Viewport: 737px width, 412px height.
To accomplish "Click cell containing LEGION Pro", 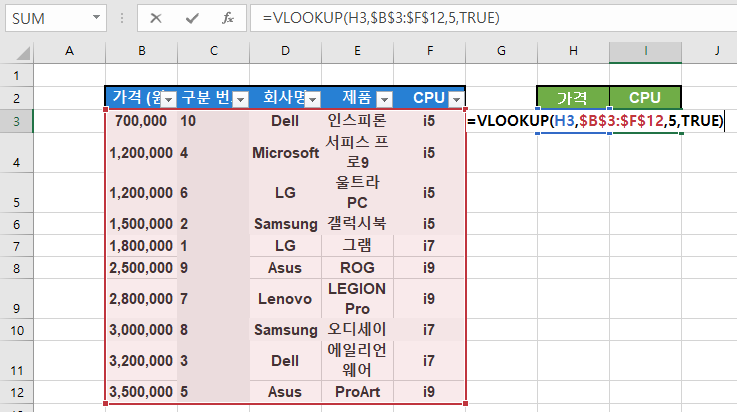I will (x=357, y=299).
